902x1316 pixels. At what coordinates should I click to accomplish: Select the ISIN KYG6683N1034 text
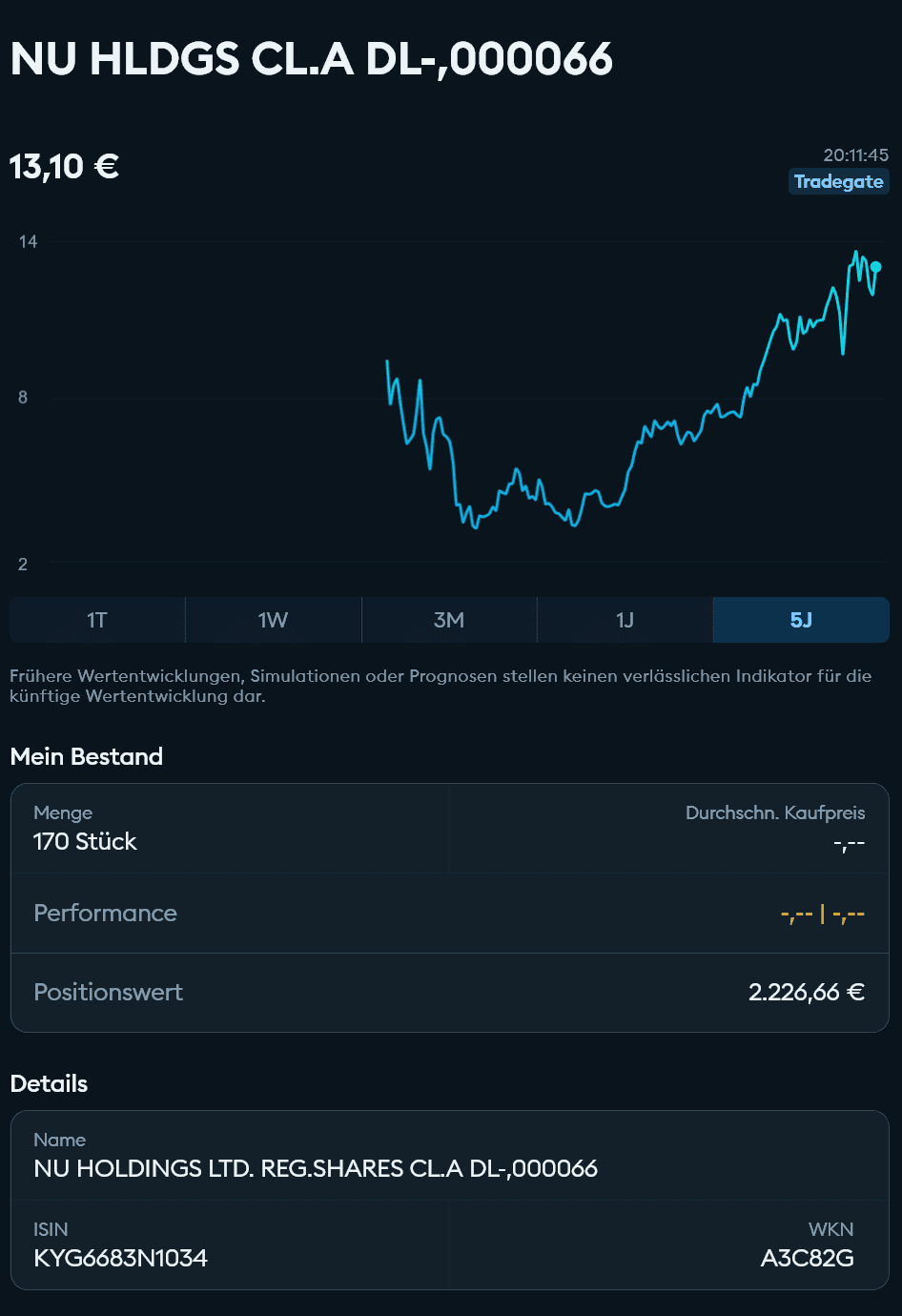[x=120, y=1258]
